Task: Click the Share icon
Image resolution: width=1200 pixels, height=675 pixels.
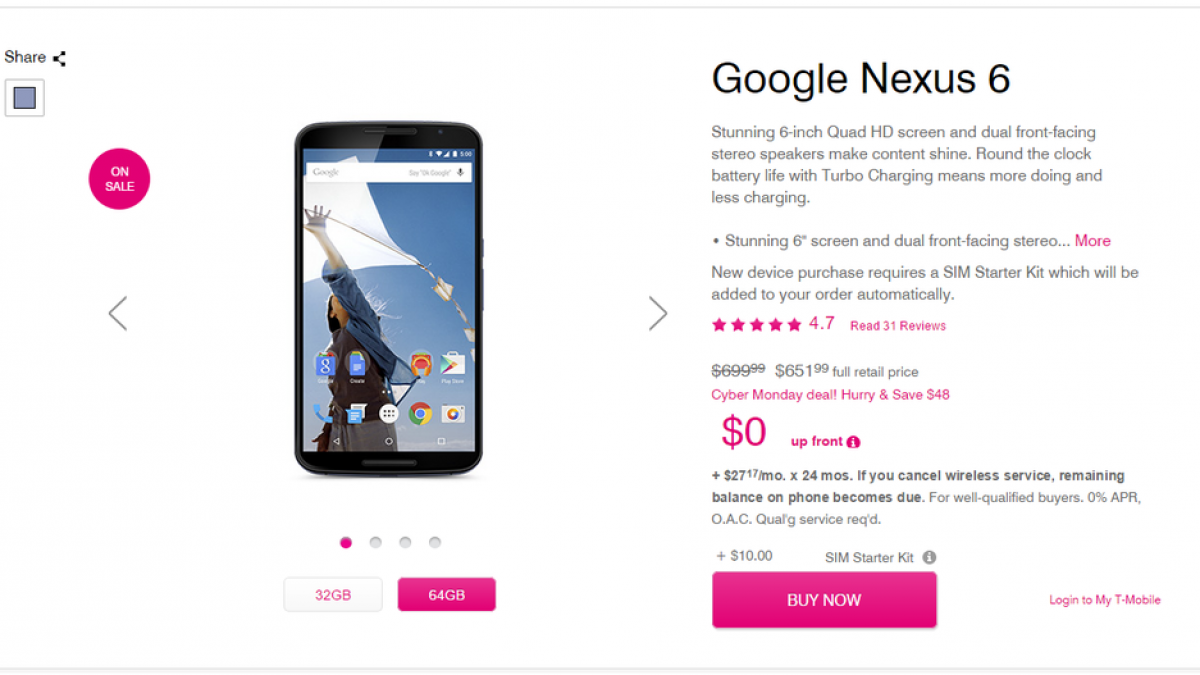Action: (x=60, y=58)
